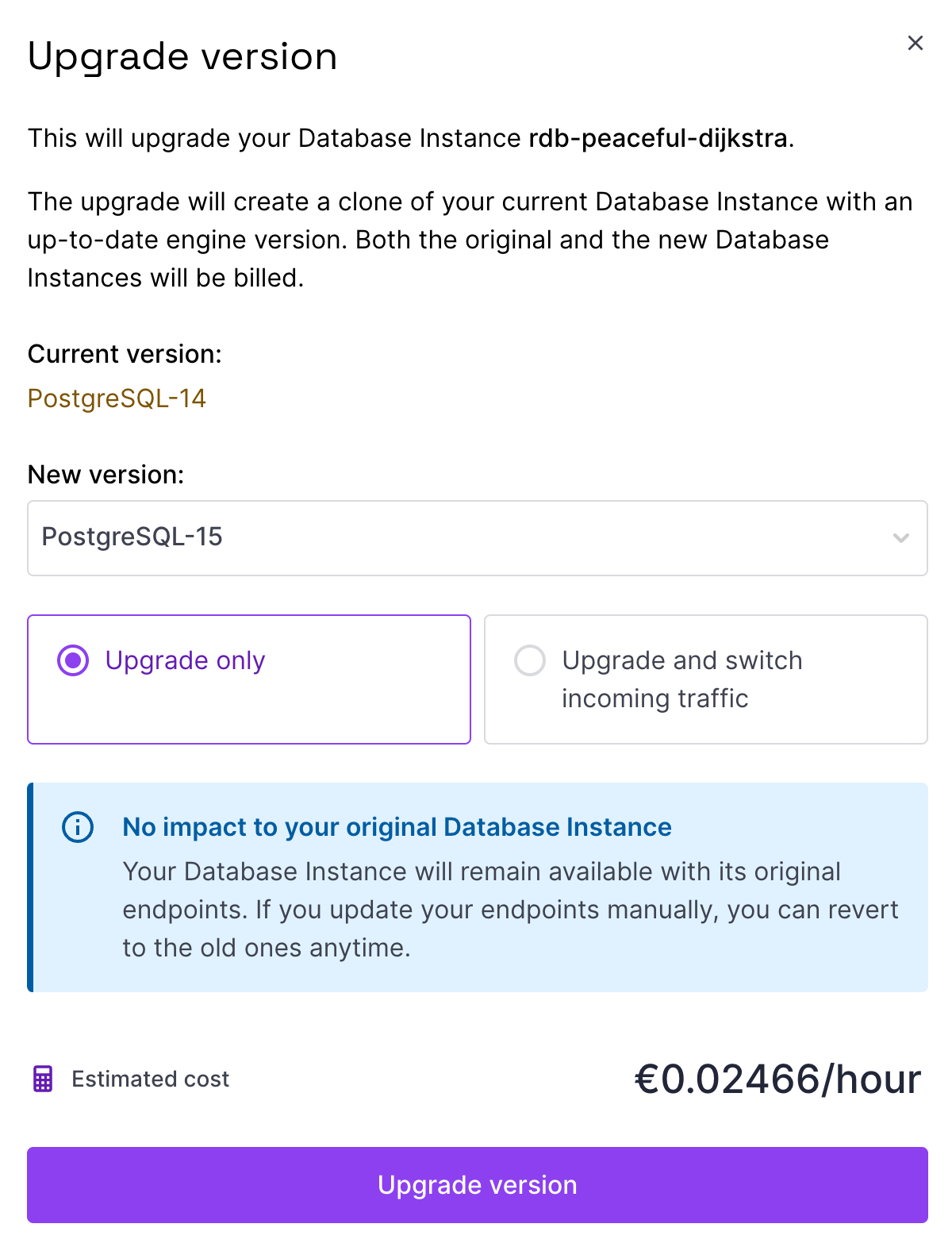
Task: Click the rdb-peaceful-dijkstra instance name
Action: pyautogui.click(x=659, y=138)
